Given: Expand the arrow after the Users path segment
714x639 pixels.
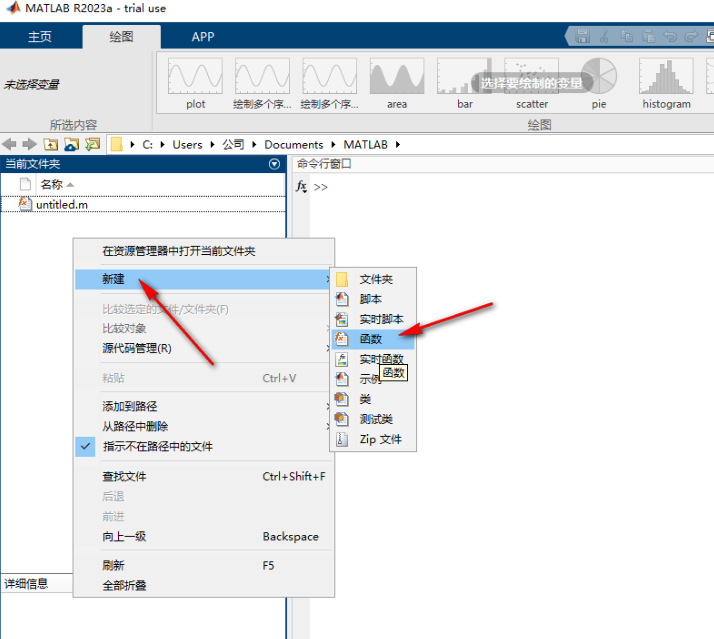Looking at the screenshot, I should click(x=212, y=145).
